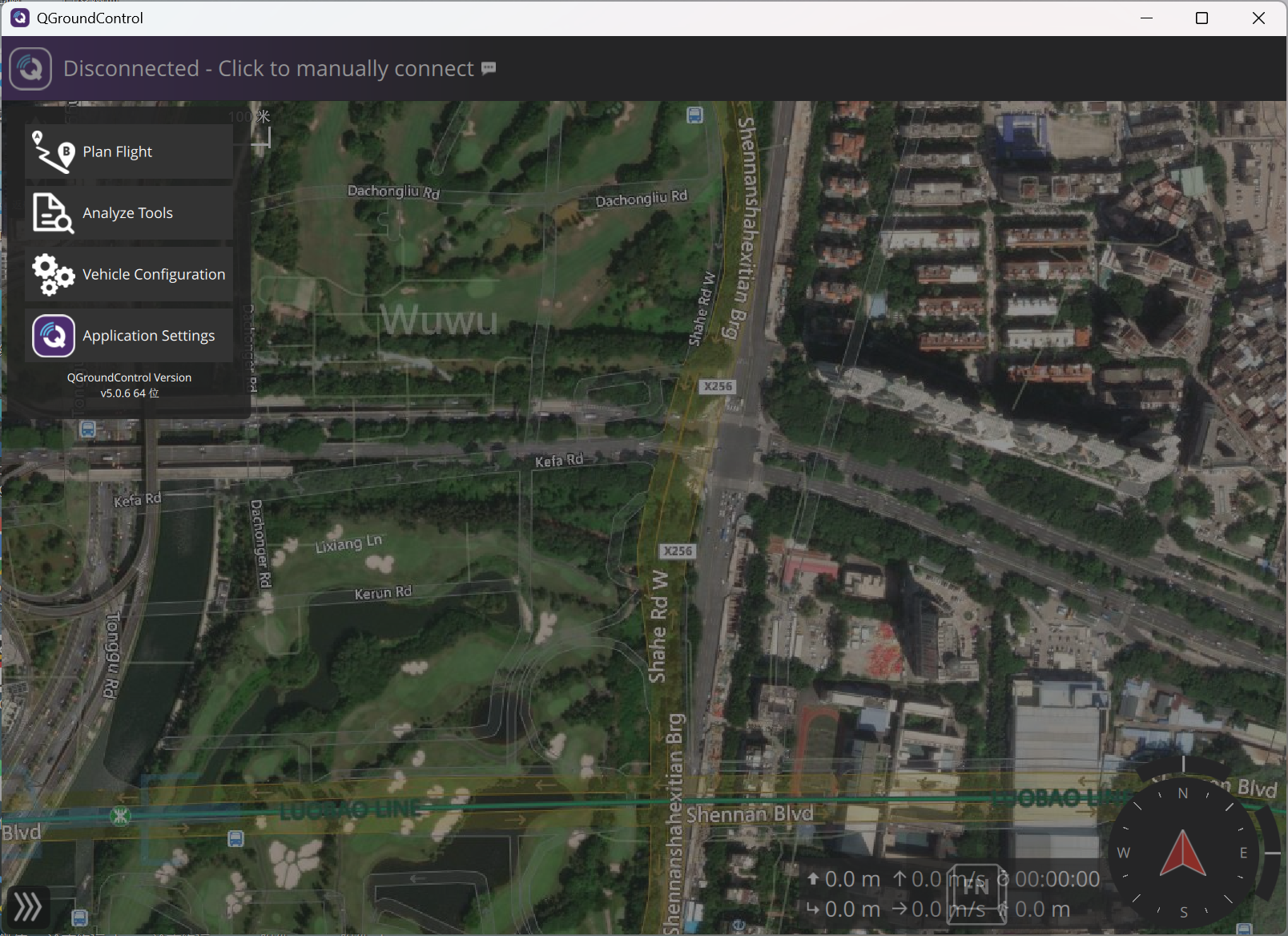Open the Application Settings label

click(x=148, y=336)
